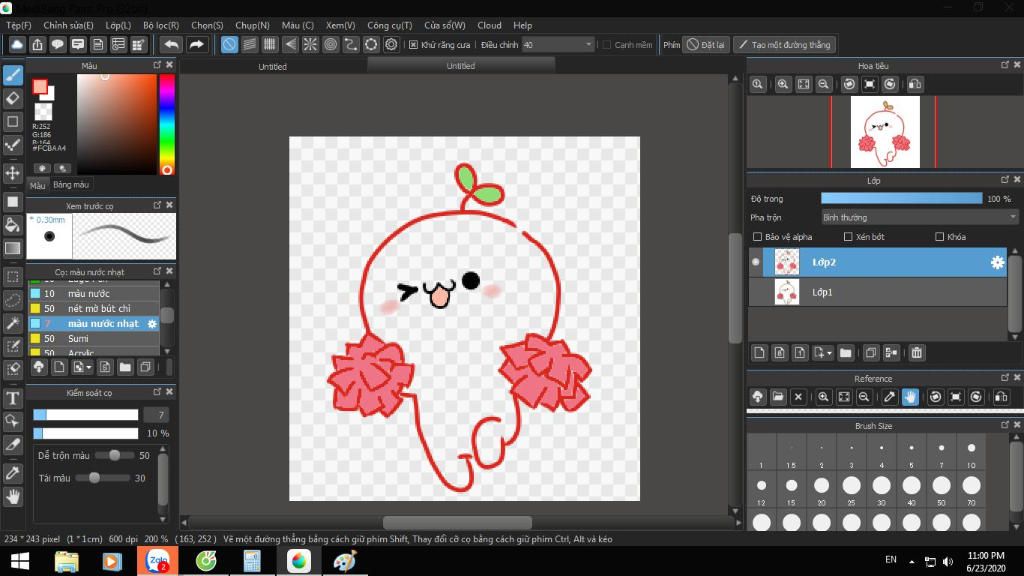This screenshot has width=1024, height=576.
Task: Select the rectangular Select tool
Action: click(x=13, y=277)
